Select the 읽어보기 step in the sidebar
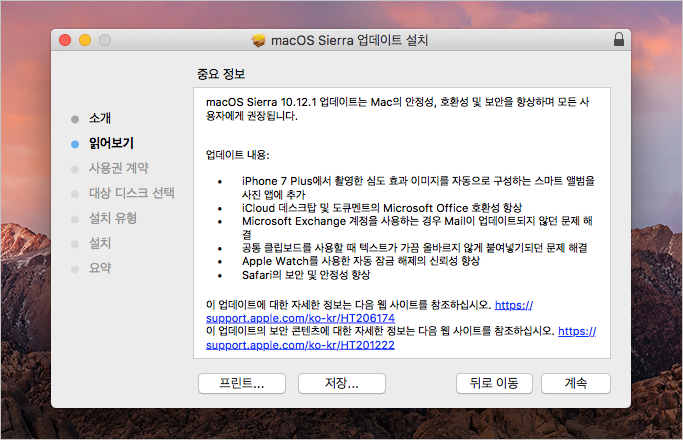This screenshot has width=683, height=440. tap(112, 143)
